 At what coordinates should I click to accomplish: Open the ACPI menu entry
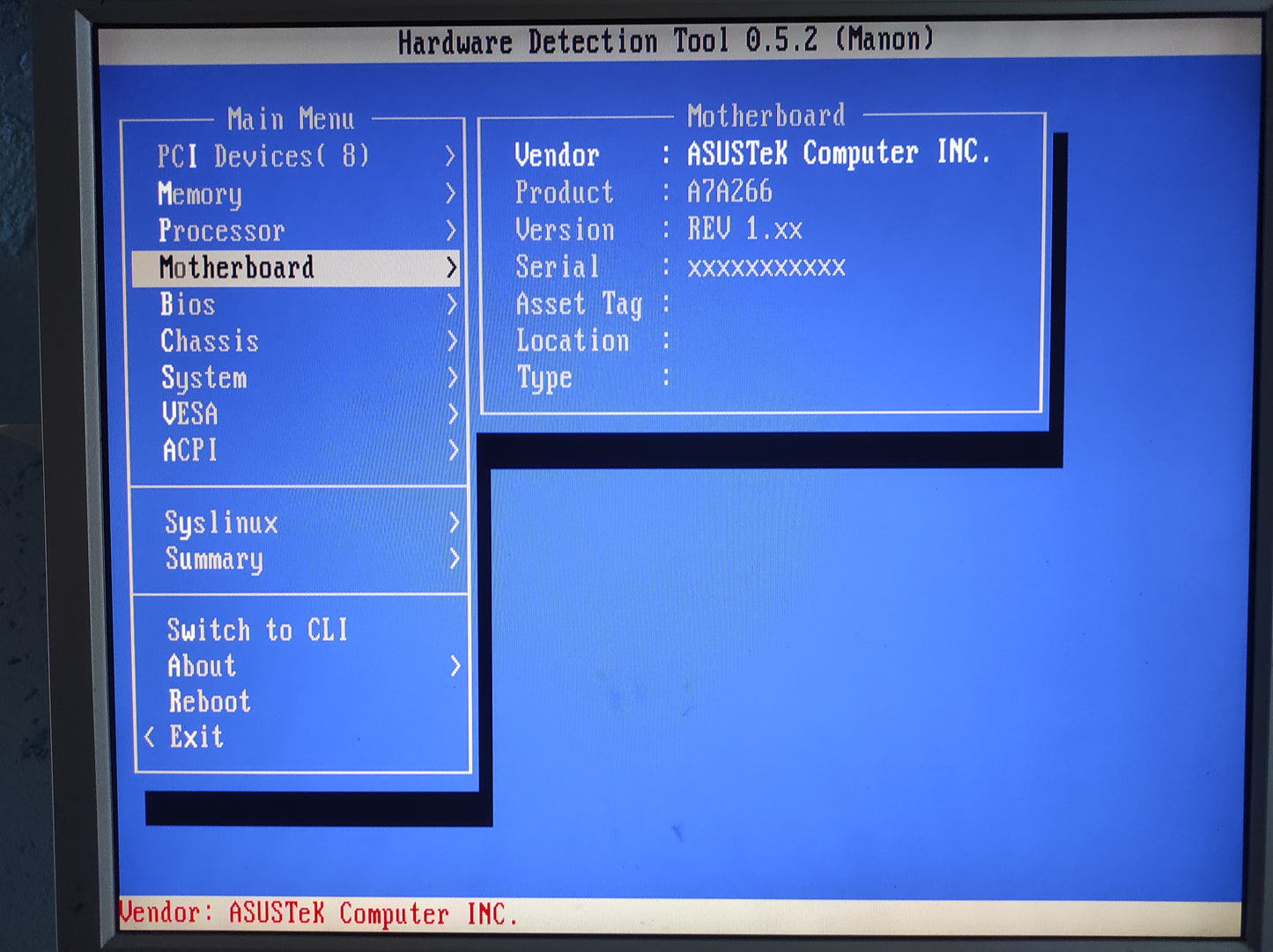tap(189, 450)
